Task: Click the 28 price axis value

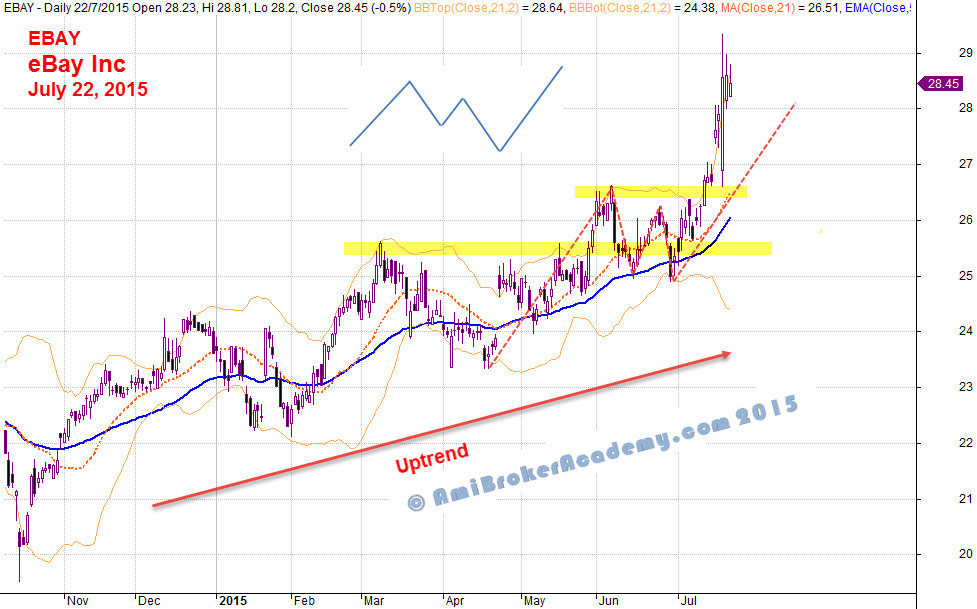Action: point(965,108)
